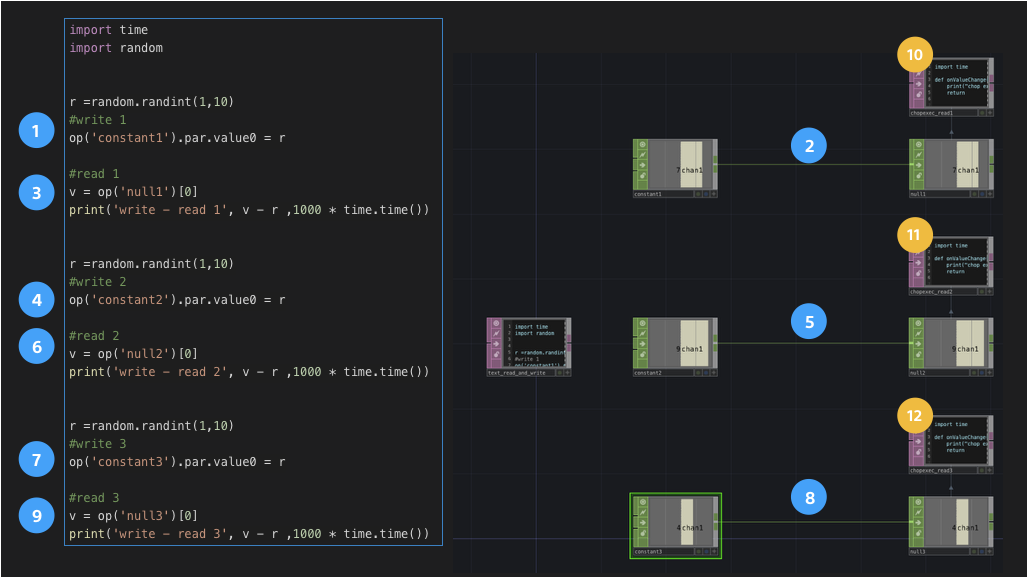Toggle the display dot on constant2 node
This screenshot has width=1028, height=578.
705,372
